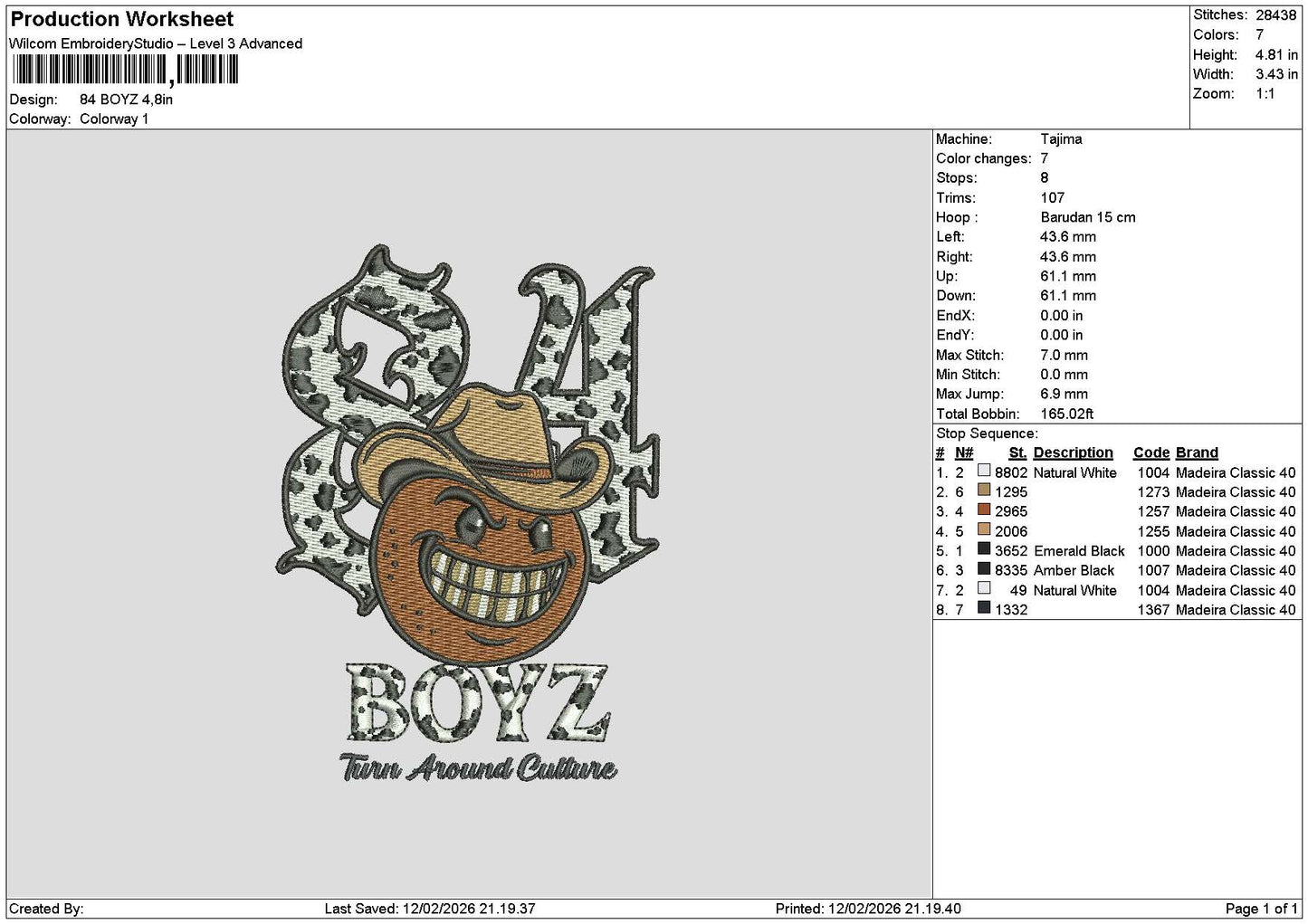Screen dimensions: 1308x924
Task: Click the Emerald Black description text
Action: coord(1079,551)
